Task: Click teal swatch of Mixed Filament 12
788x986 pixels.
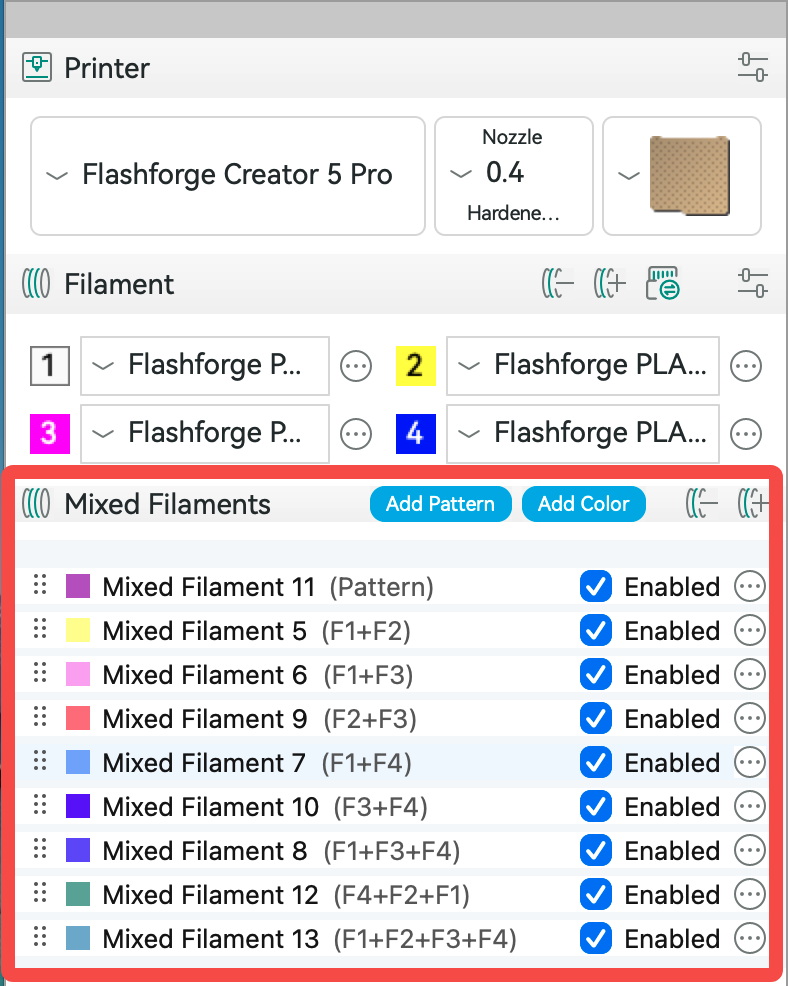Action: point(78,894)
